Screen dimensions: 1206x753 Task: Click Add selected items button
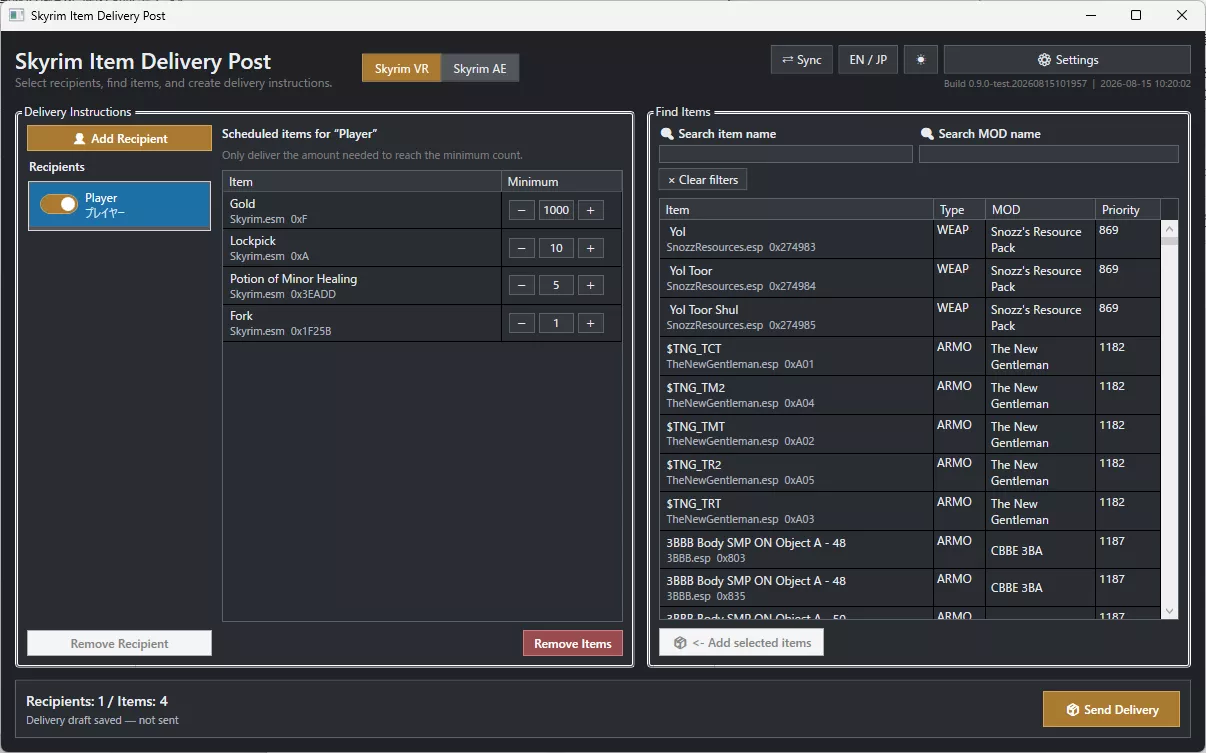742,642
